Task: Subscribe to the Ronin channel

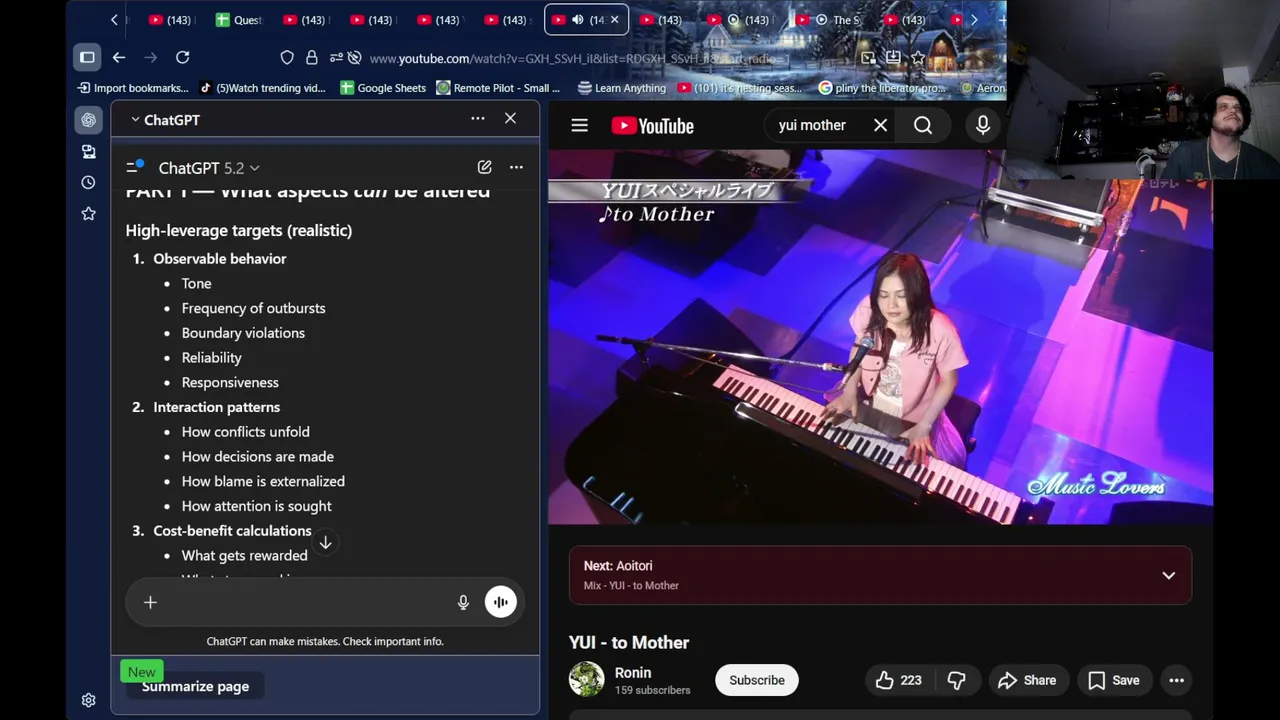Action: click(757, 680)
